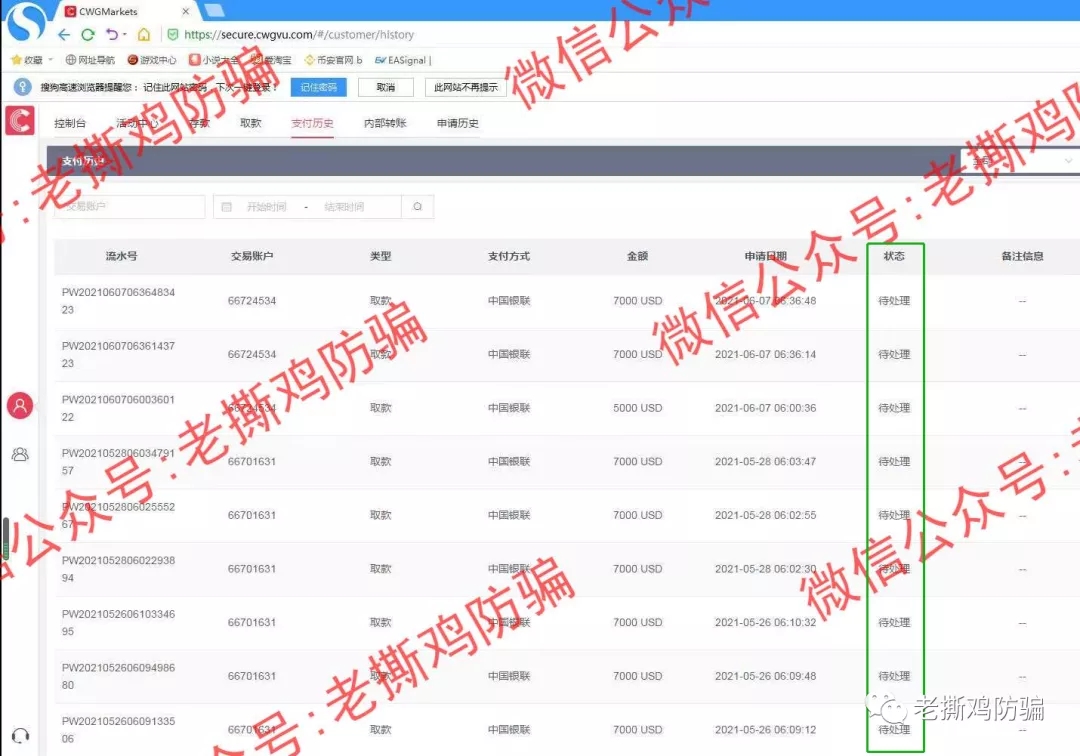Open the 活动中心 tab
1080x756 pixels.
(137, 123)
